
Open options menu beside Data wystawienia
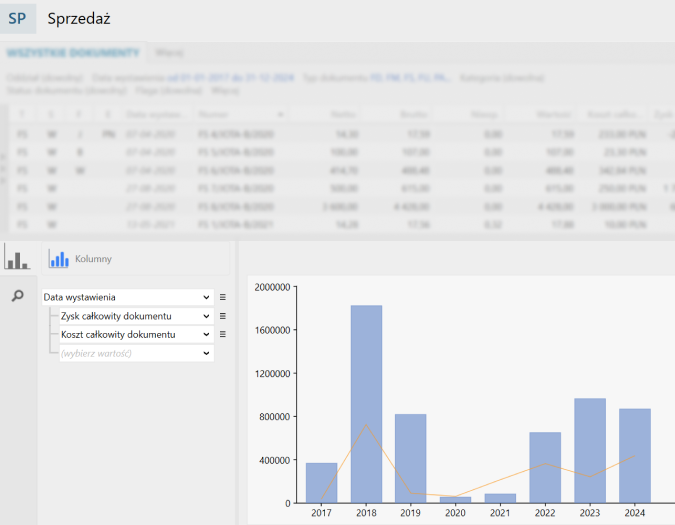click(223, 297)
